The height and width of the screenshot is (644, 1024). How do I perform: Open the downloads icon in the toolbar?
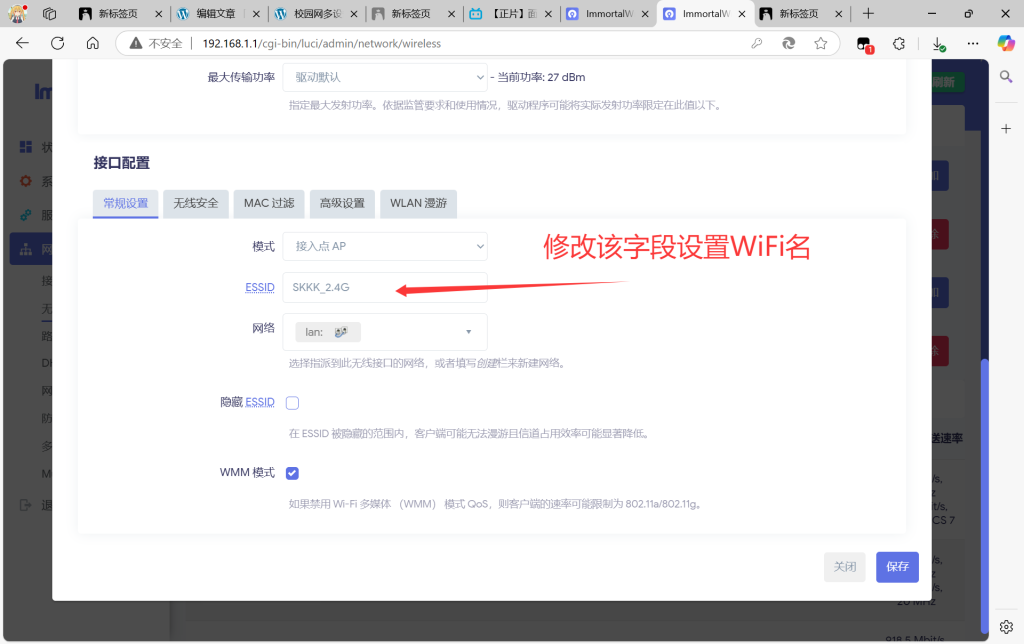click(x=938, y=44)
